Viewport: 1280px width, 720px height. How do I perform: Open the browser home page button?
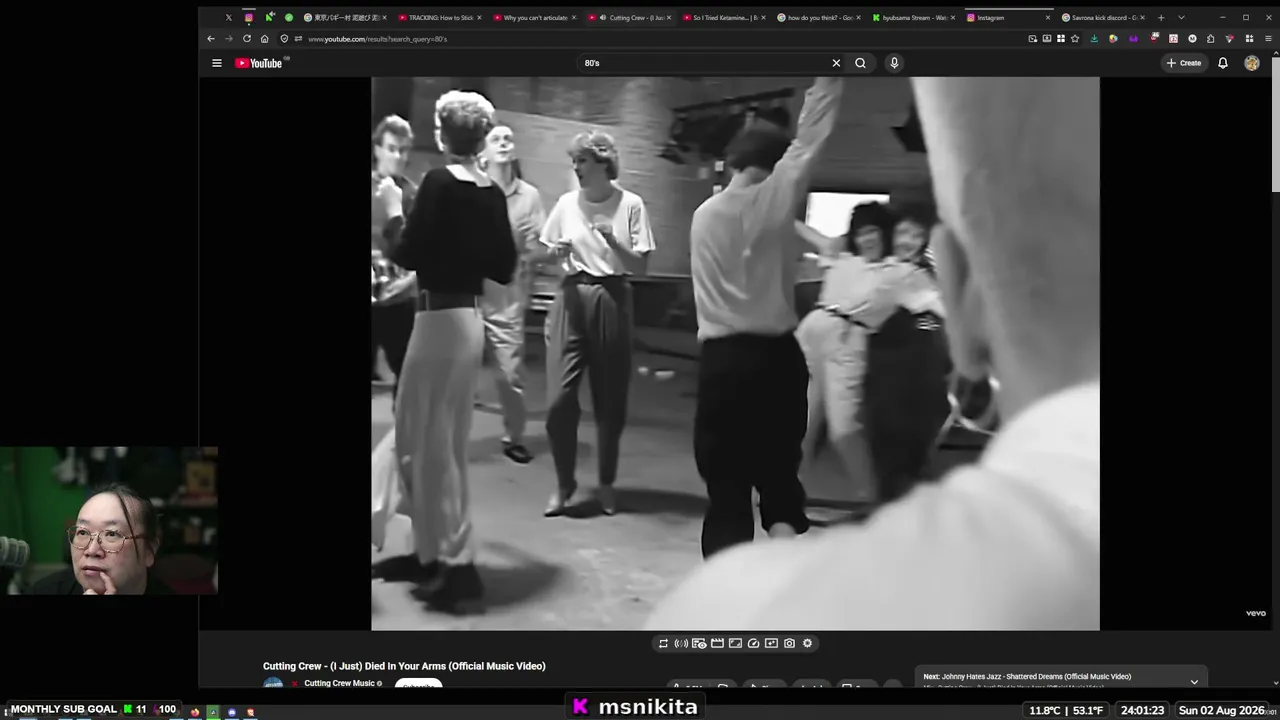tap(265, 39)
